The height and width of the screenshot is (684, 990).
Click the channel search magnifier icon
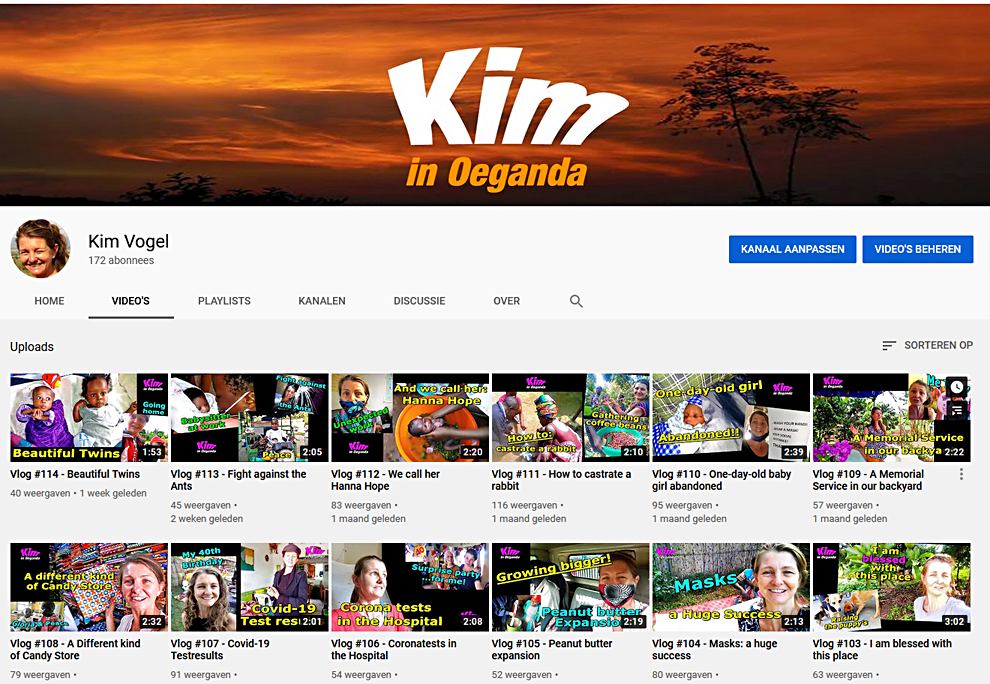(576, 301)
